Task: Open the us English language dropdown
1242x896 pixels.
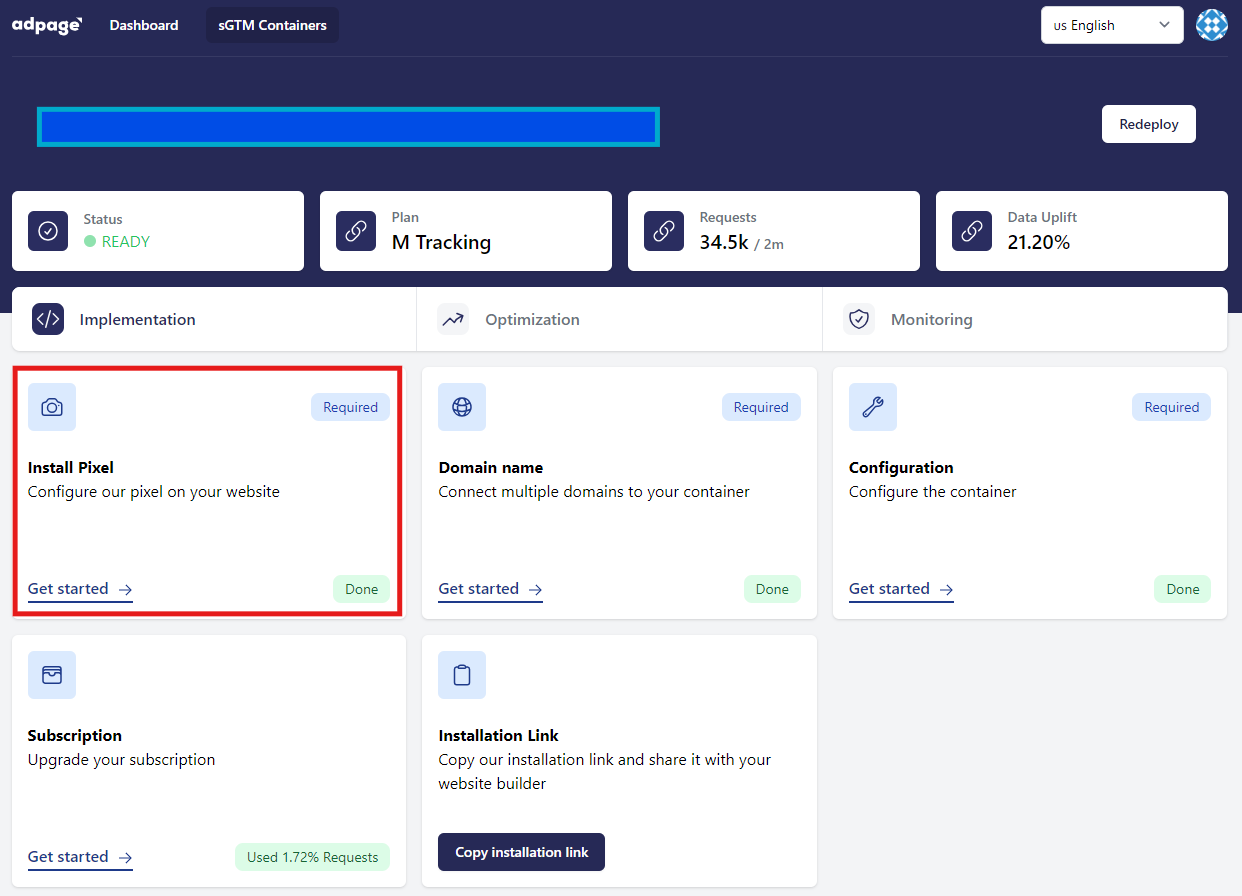Action: (1112, 25)
